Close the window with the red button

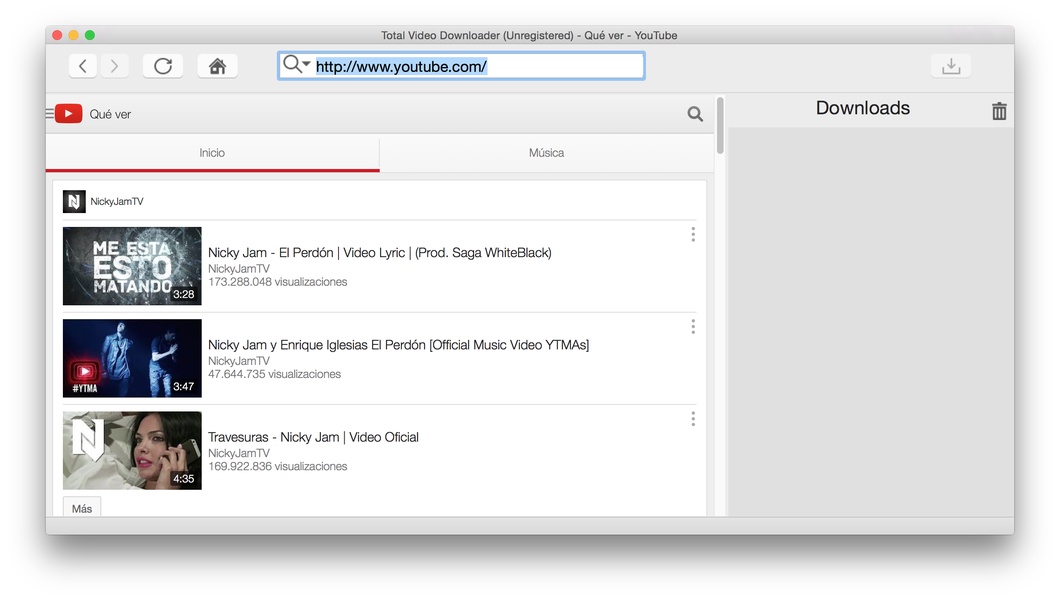point(57,35)
